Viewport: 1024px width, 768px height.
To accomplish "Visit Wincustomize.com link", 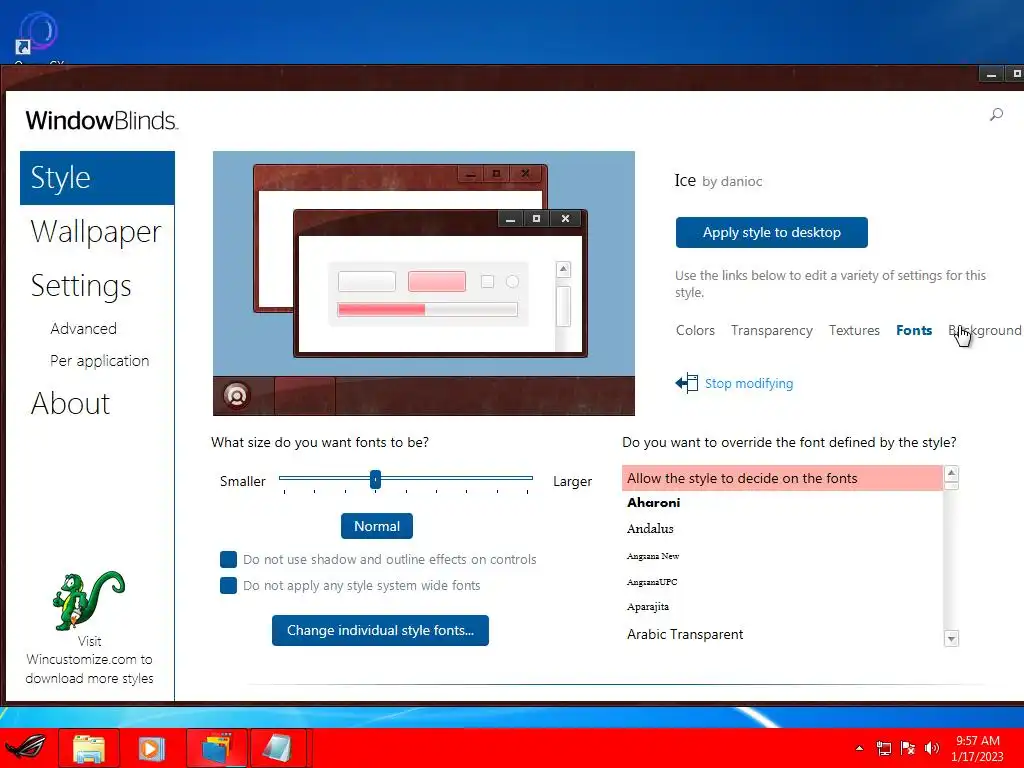I will click(89, 660).
